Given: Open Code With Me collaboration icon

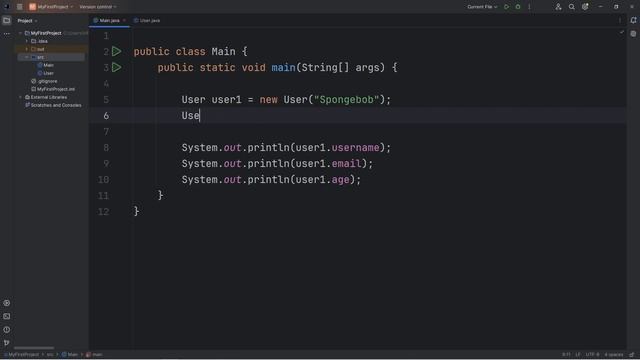Looking at the screenshot, I should (558, 7).
